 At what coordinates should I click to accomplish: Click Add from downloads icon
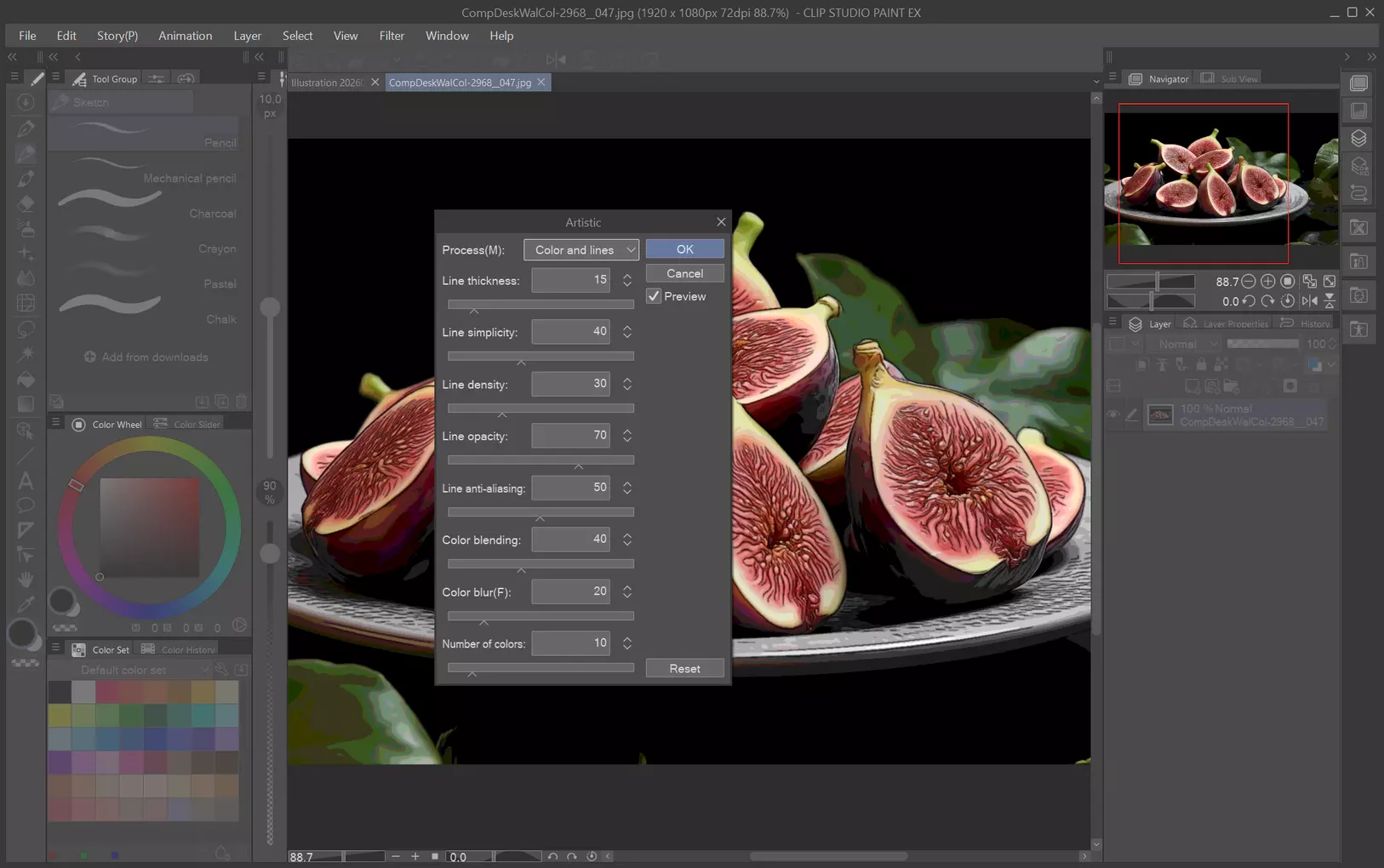pos(89,357)
